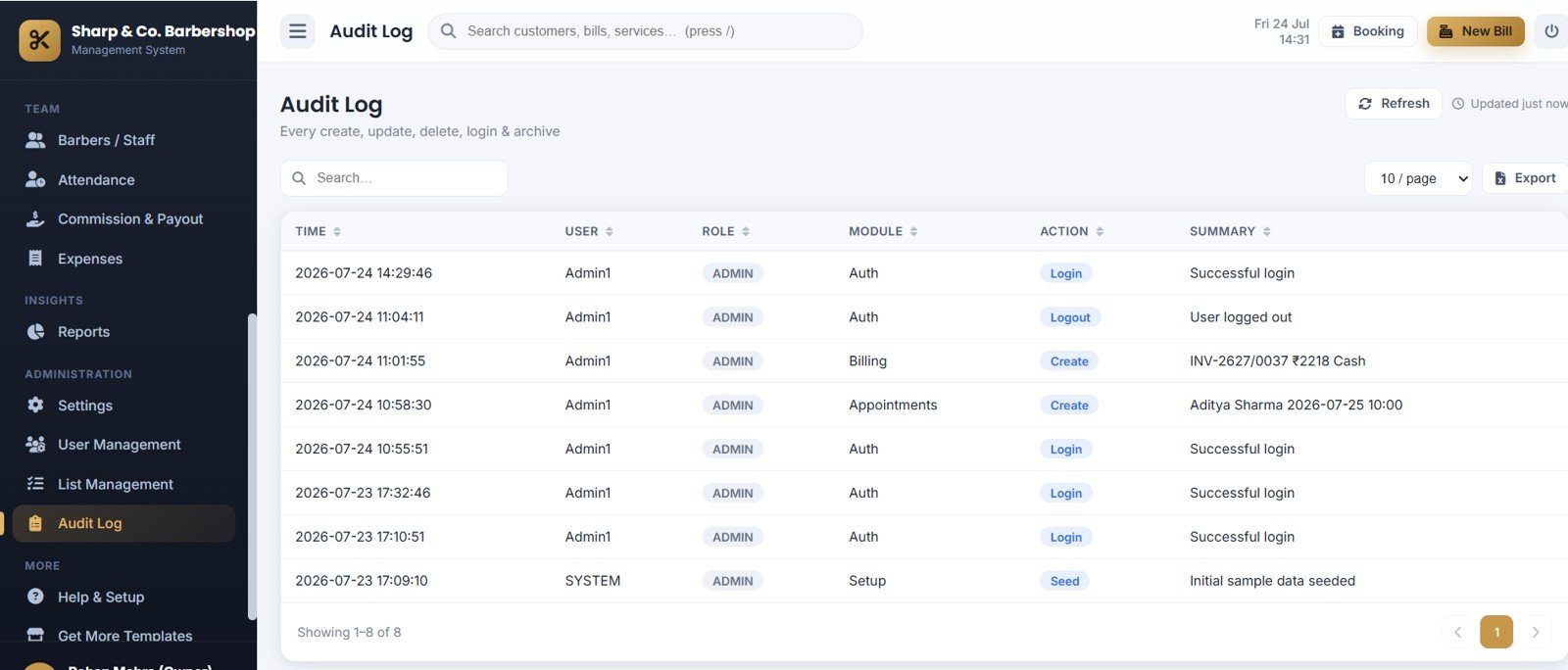Click timestamp 2026-07-23 17:32:46
This screenshot has height=670, width=1568.
(363, 493)
